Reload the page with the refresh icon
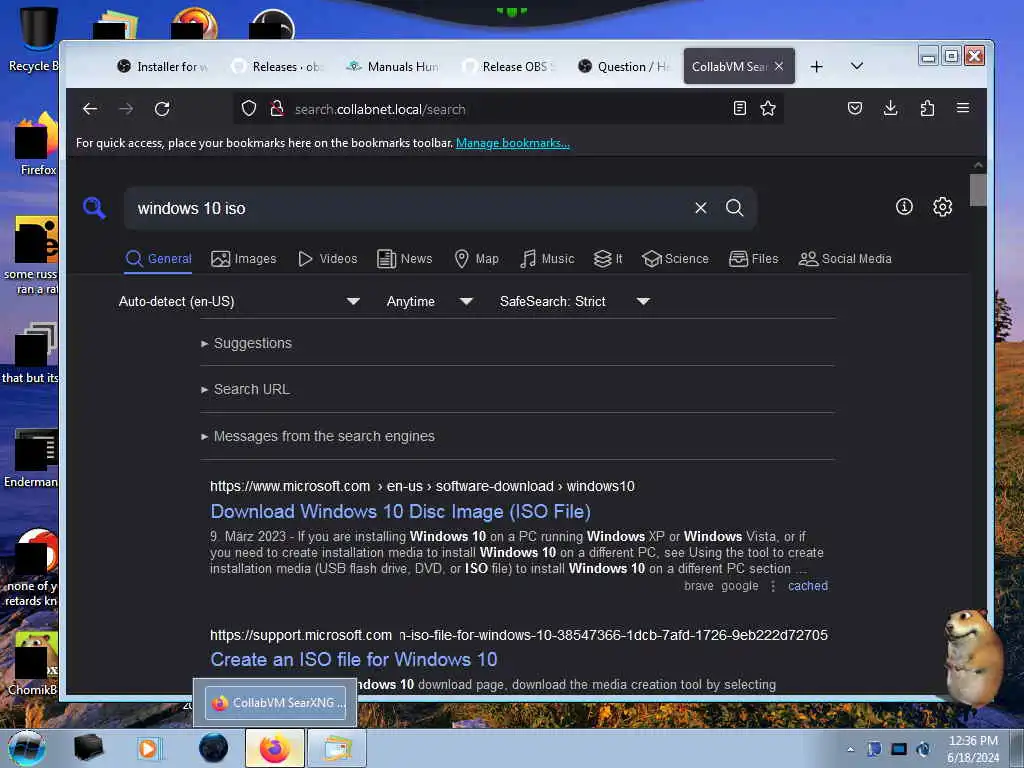The image size is (1024, 768). pos(162,109)
